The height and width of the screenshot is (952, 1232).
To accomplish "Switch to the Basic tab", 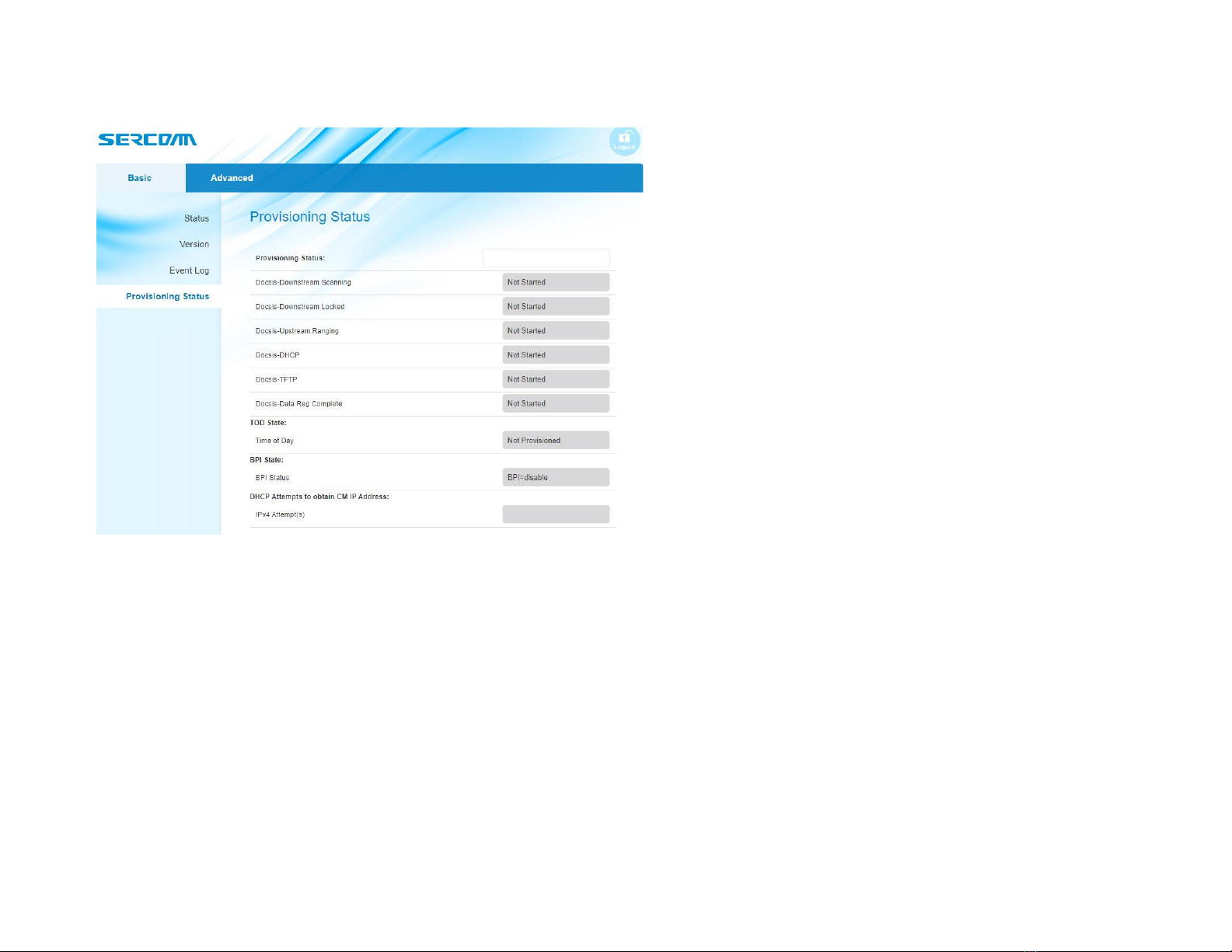I will (140, 178).
